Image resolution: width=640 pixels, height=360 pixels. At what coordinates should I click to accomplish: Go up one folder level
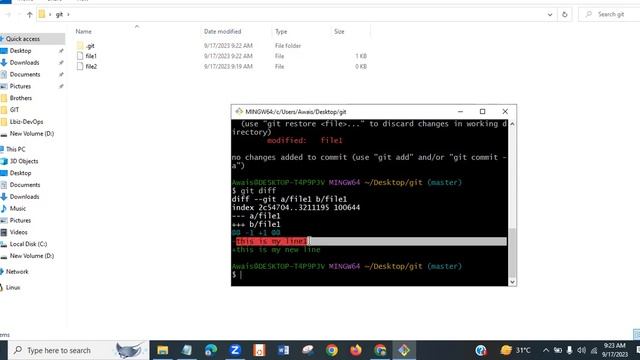click(x=29, y=14)
